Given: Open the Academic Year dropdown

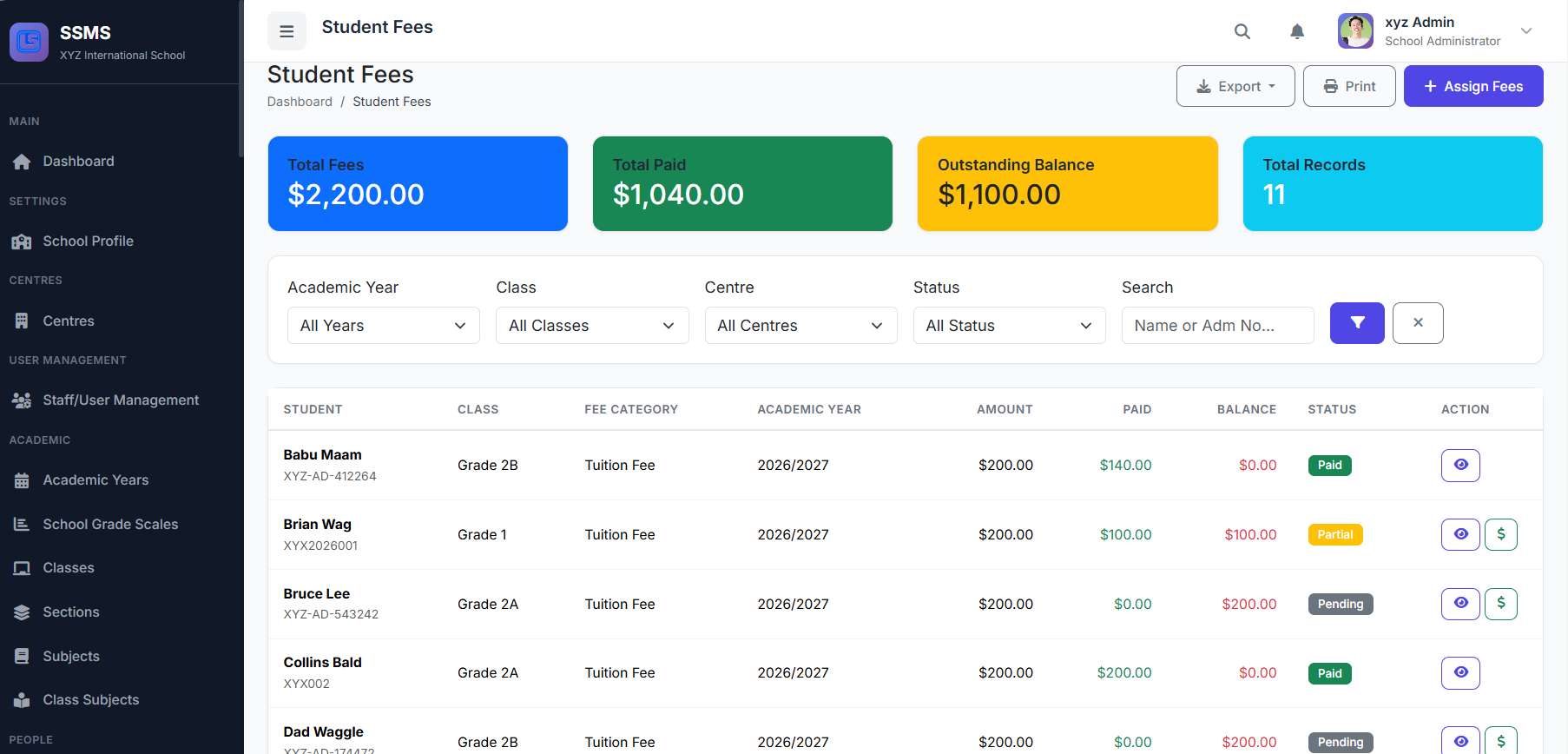Looking at the screenshot, I should [x=383, y=326].
